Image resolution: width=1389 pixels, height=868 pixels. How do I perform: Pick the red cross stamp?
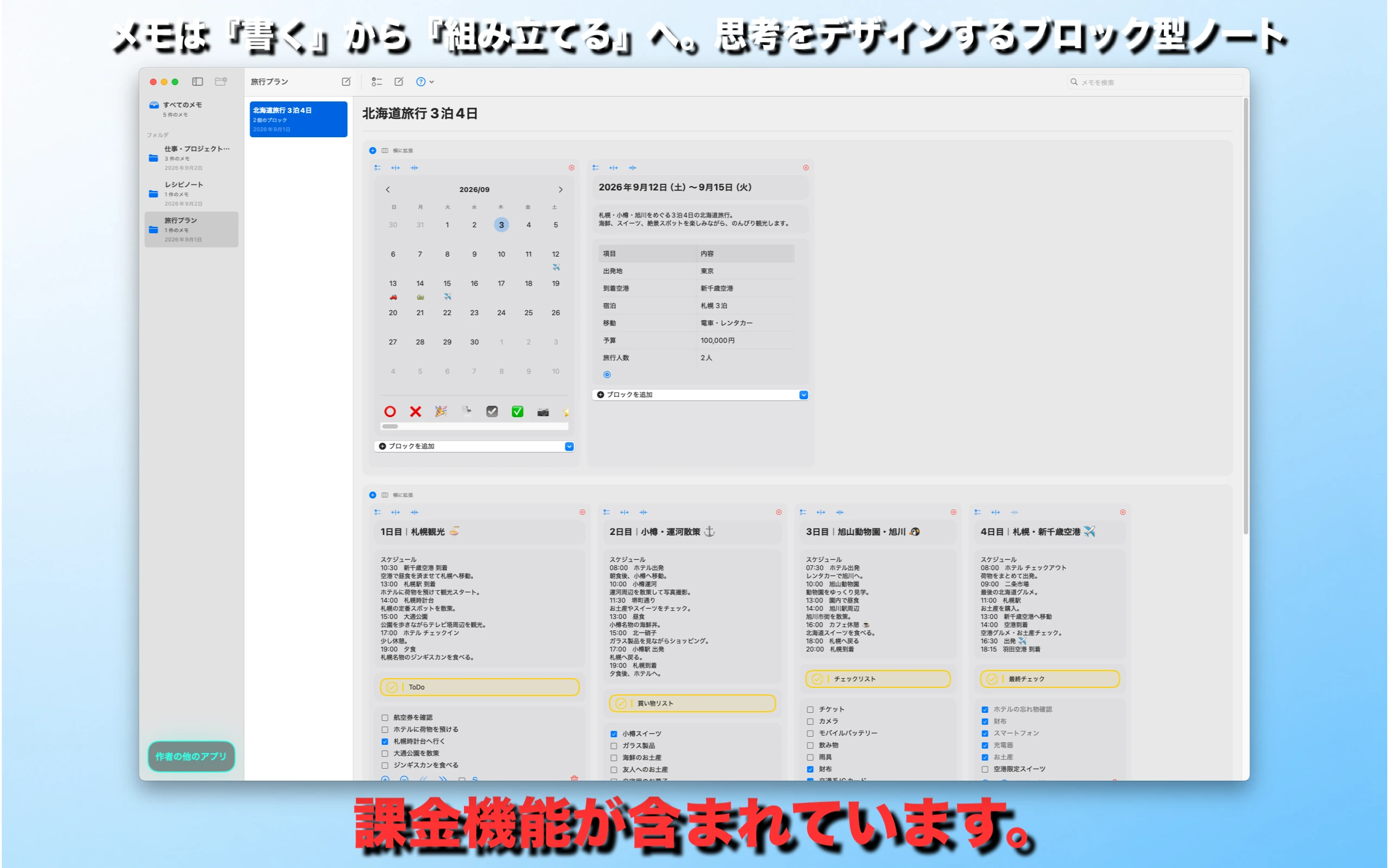point(416,412)
